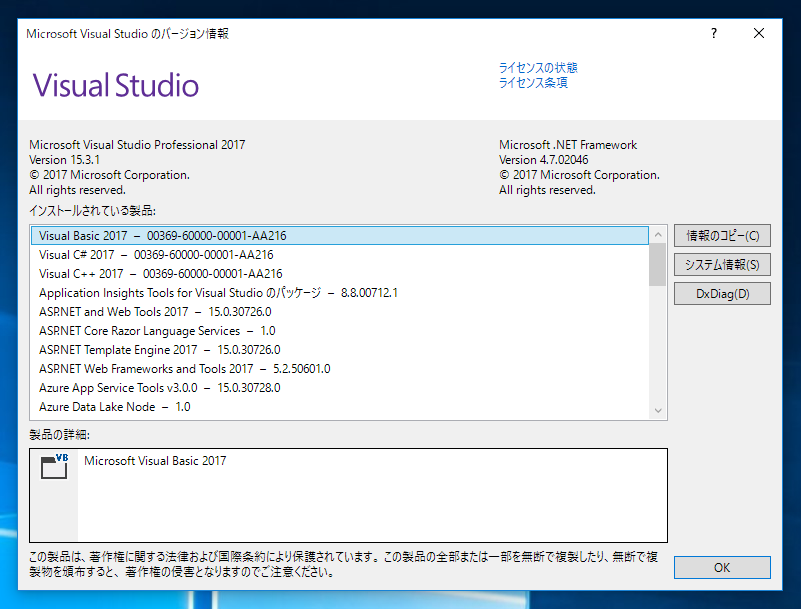Select Application Insights Tools list row

point(340,293)
